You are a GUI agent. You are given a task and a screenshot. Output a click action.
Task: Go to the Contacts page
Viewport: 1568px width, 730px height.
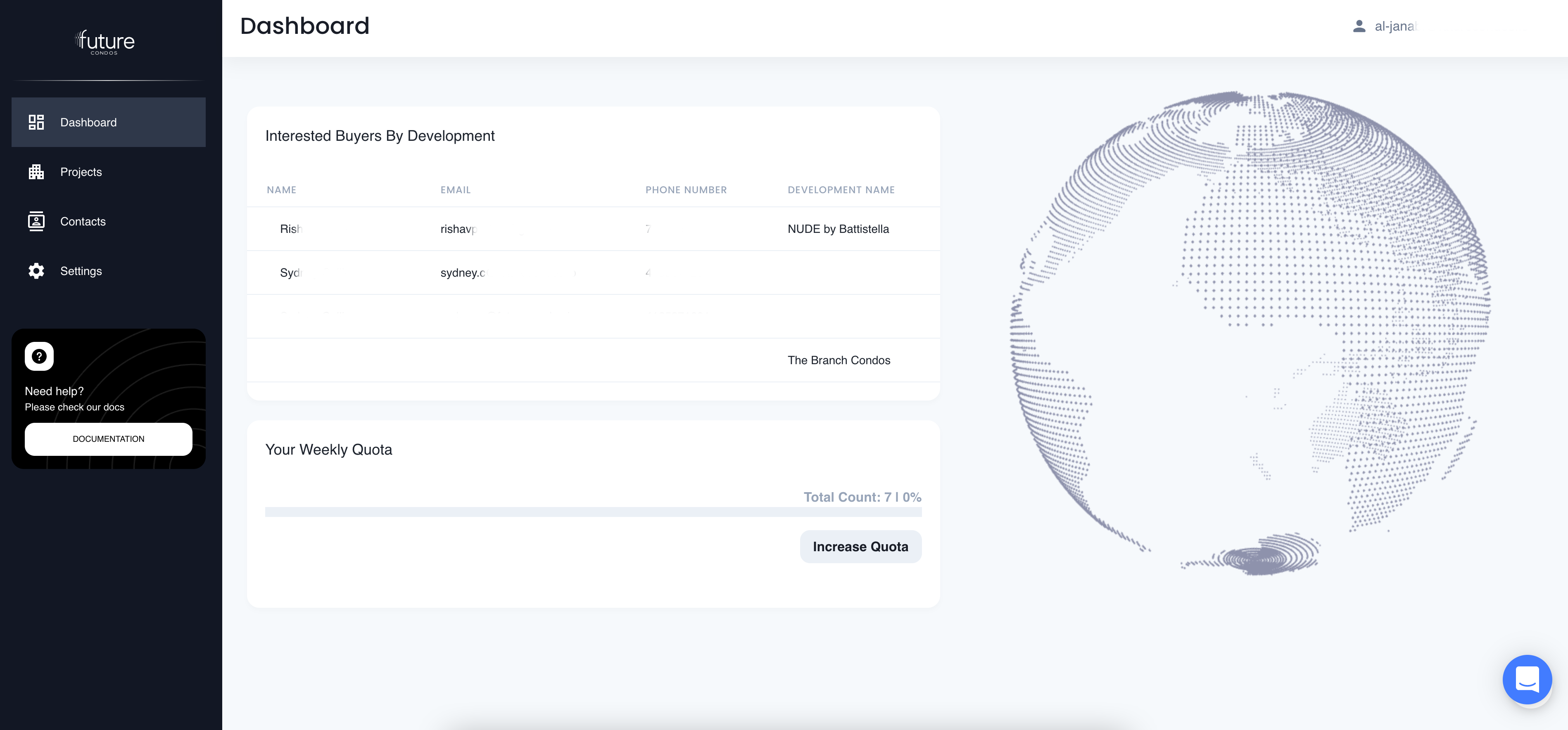[83, 221]
